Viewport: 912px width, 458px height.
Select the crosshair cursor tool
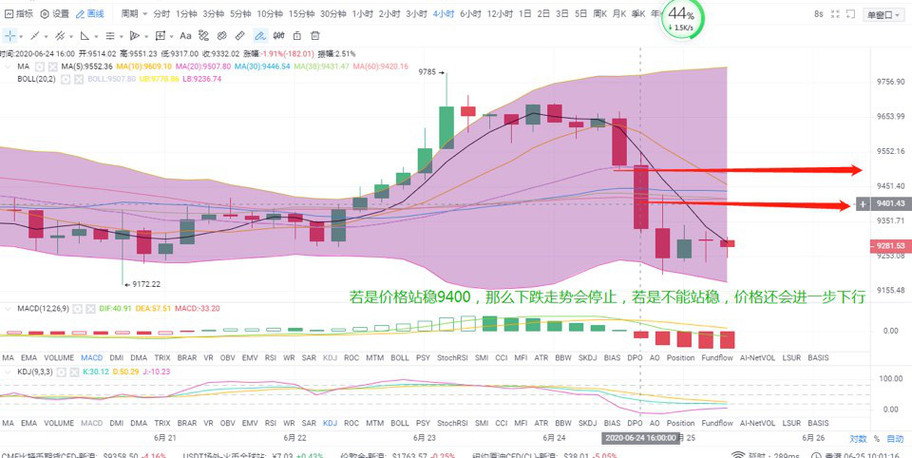10,35
